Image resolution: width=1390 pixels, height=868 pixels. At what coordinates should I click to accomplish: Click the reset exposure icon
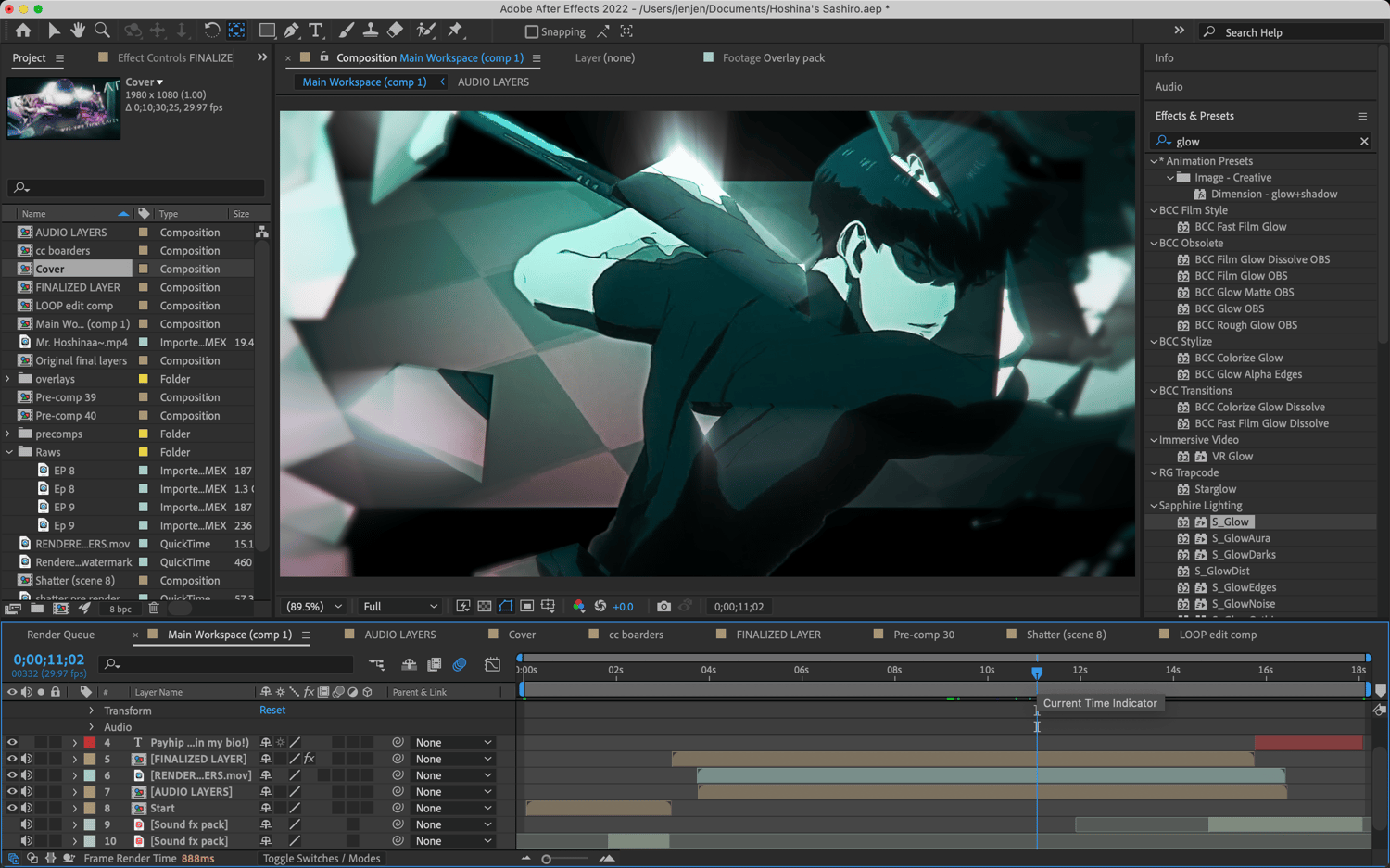pyautogui.click(x=600, y=607)
